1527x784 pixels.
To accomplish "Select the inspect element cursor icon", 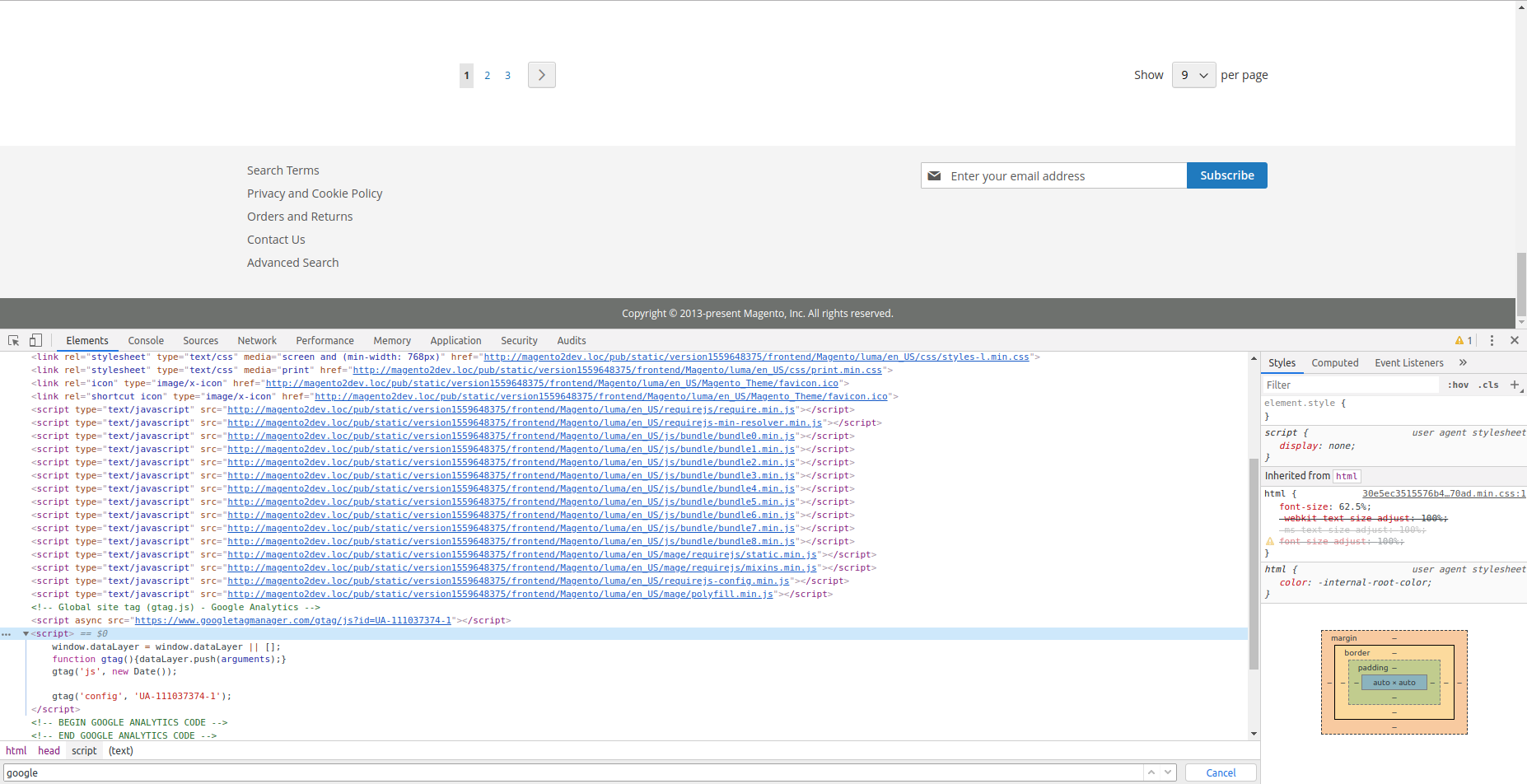I will [x=13, y=340].
